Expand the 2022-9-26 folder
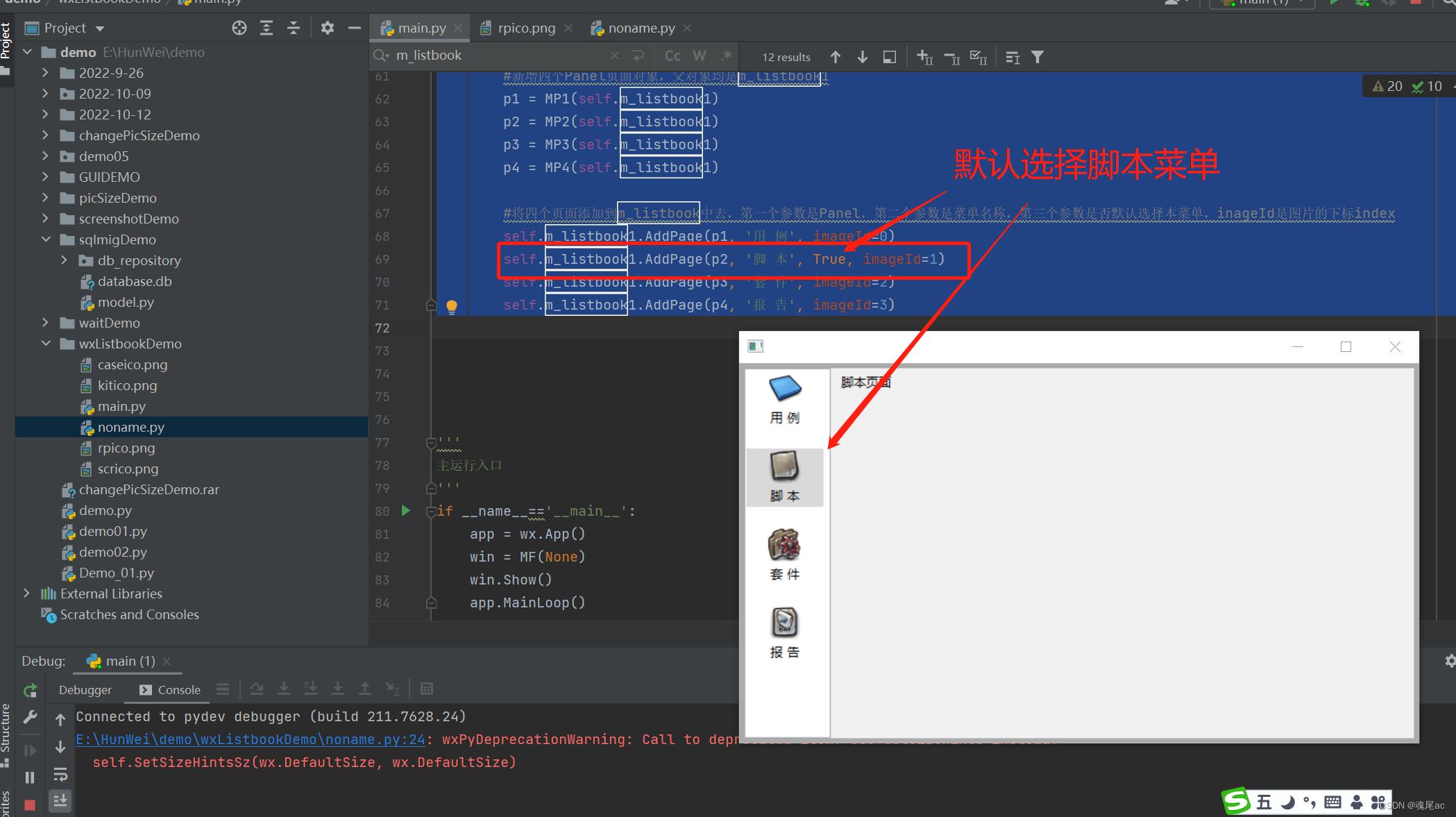 coord(45,72)
